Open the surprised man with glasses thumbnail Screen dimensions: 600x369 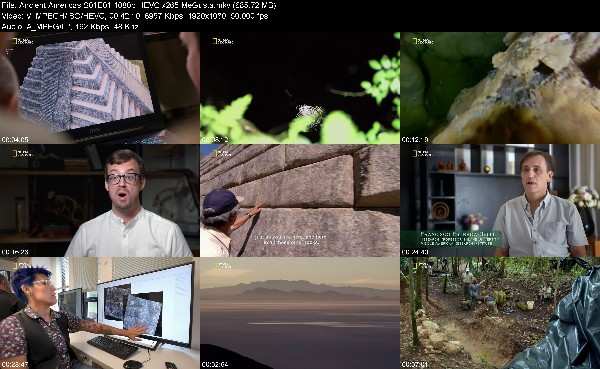pos(99,200)
